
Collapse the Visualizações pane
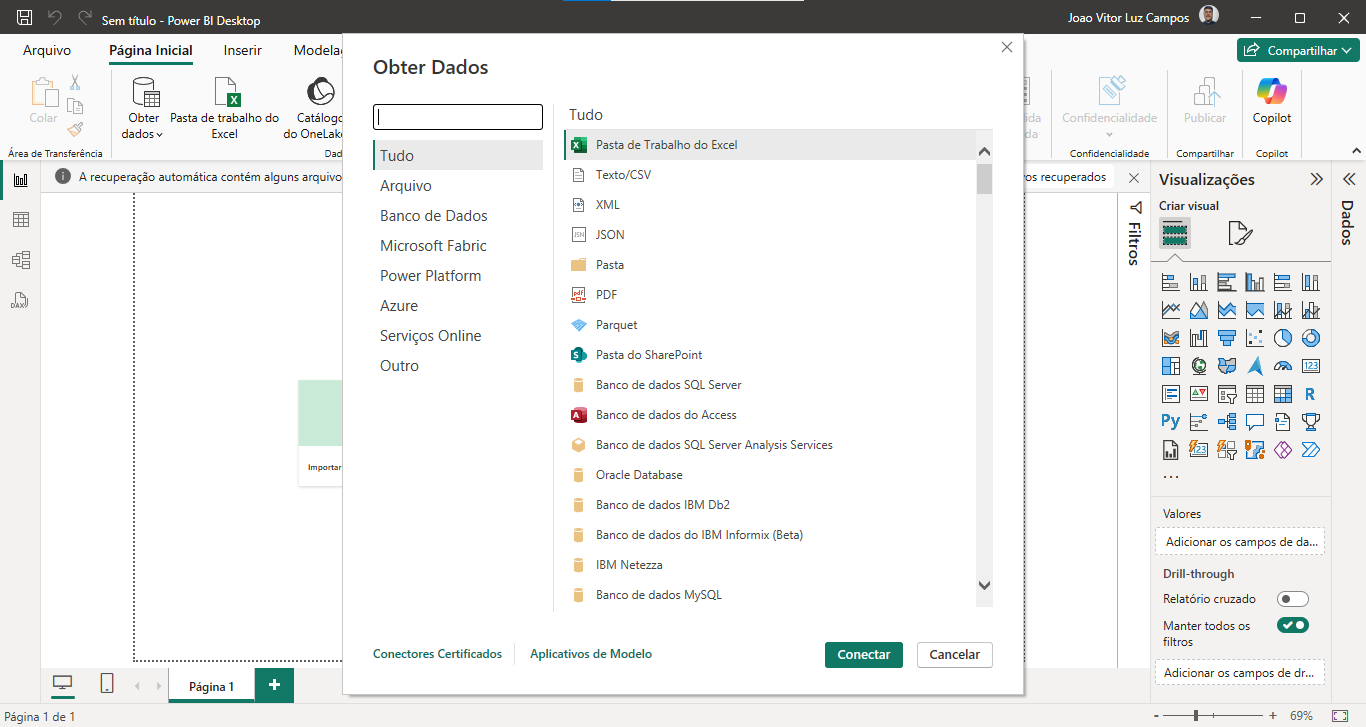1317,179
